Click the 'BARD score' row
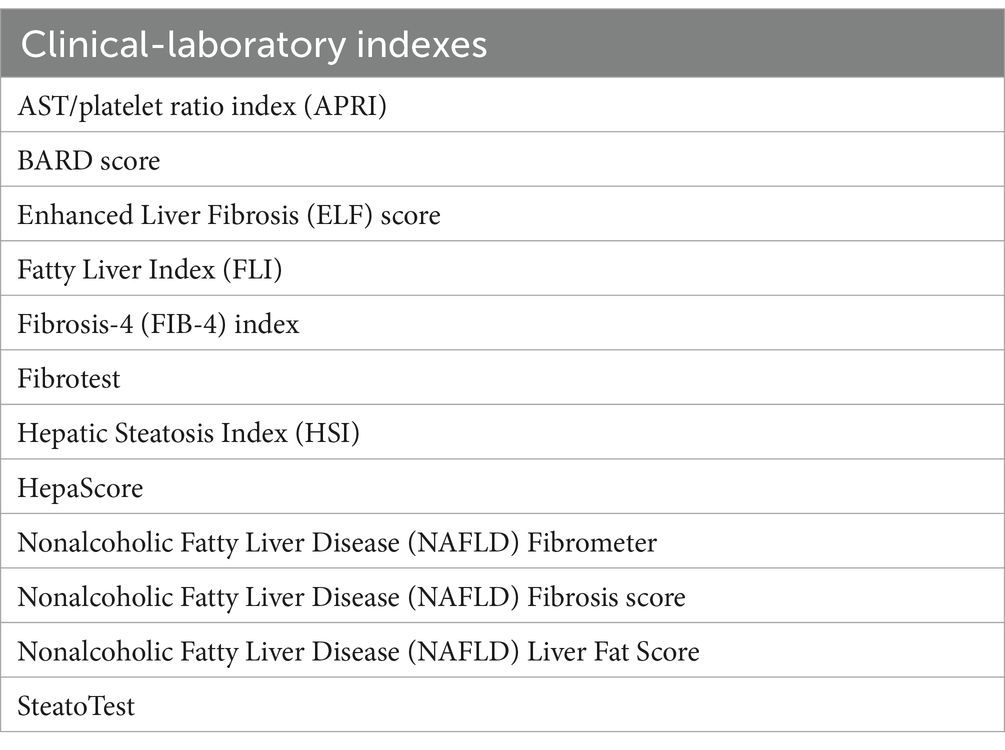The height and width of the screenshot is (750, 1005). point(502,160)
